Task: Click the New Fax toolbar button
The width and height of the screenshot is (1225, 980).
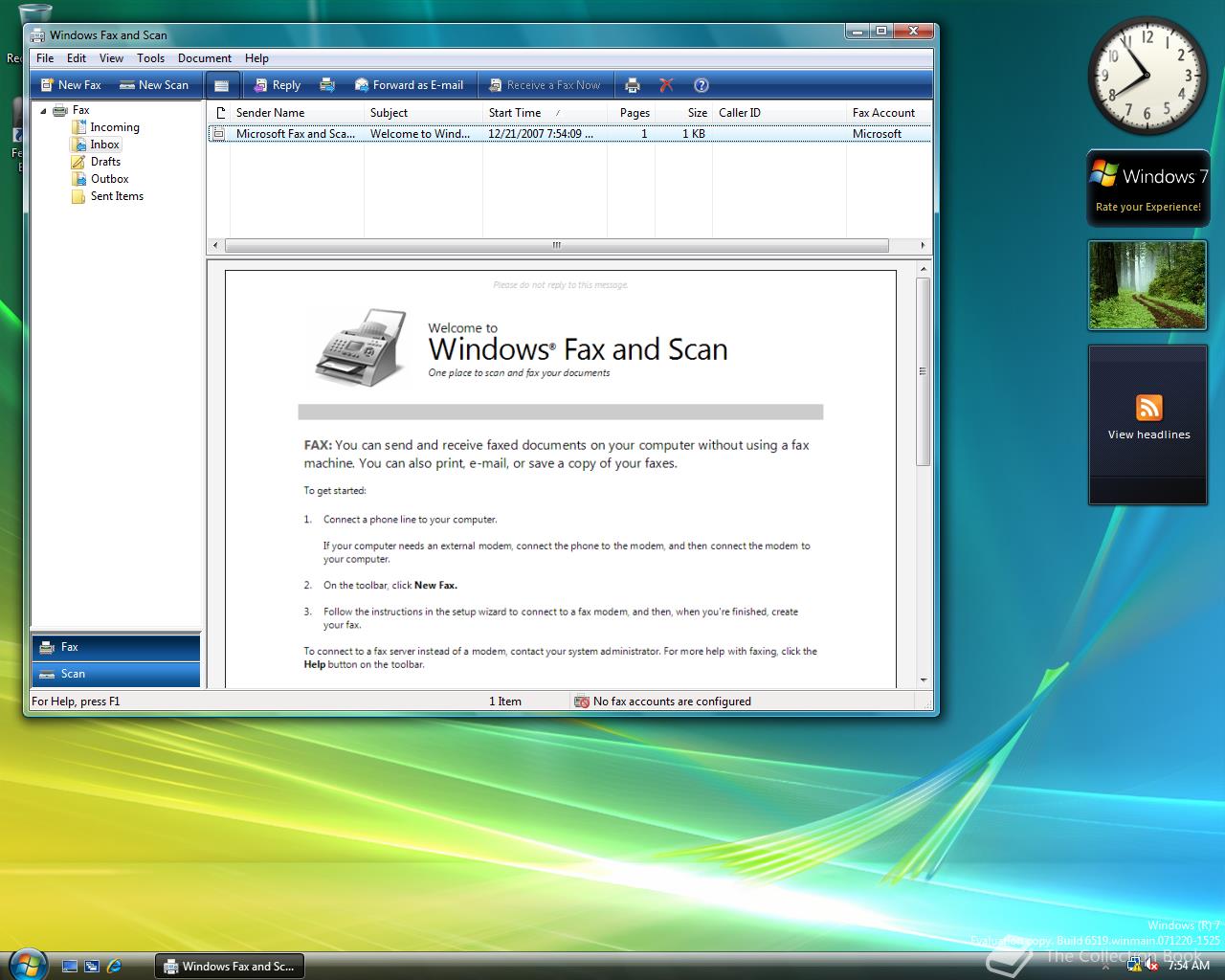Action: [x=71, y=85]
